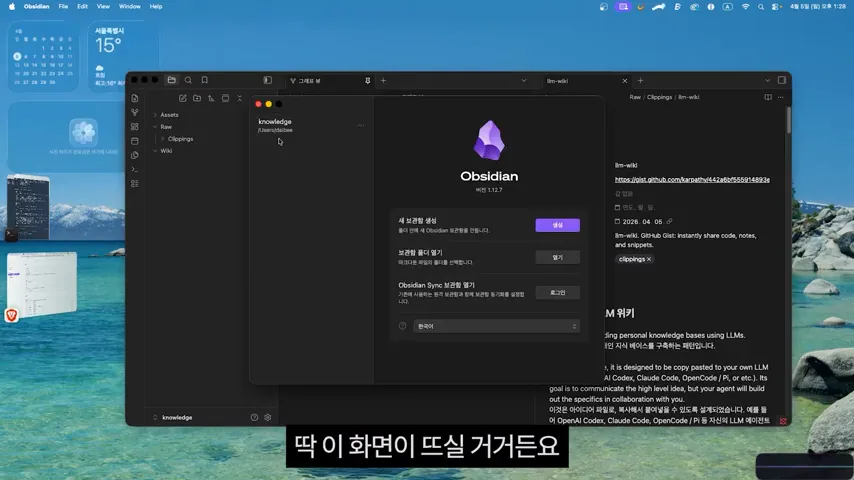854x480 pixels.
Task: Toggle the left sidebar collapse icon
Action: pyautogui.click(x=267, y=80)
